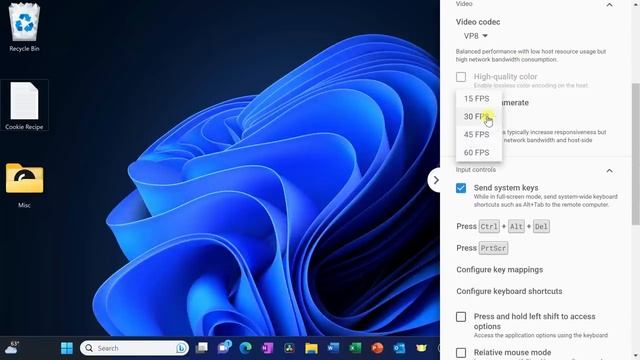Open File Explorer from taskbar
Image resolution: width=640 pixels, height=360 pixels.
tap(311, 348)
